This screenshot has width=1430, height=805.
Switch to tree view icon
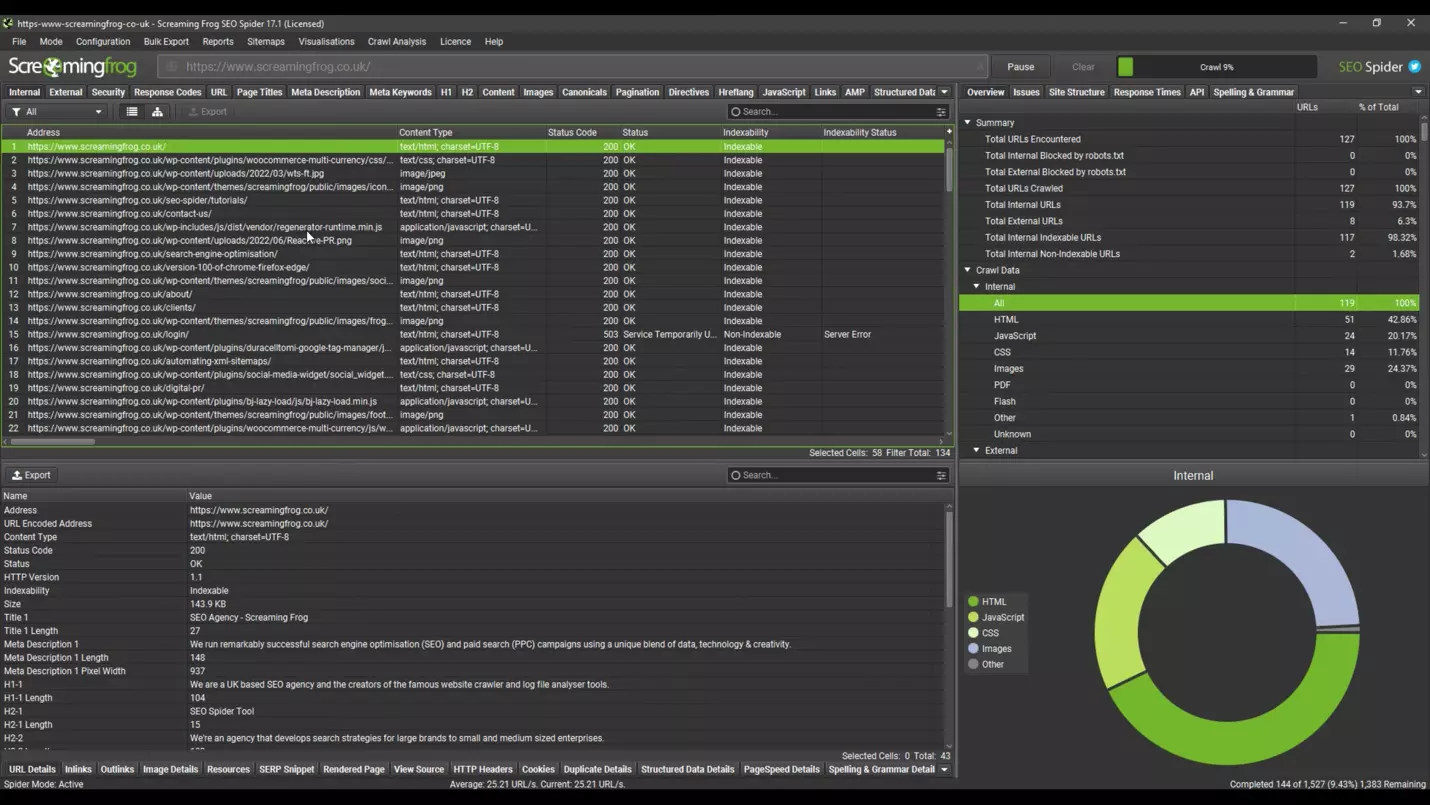[157, 112]
